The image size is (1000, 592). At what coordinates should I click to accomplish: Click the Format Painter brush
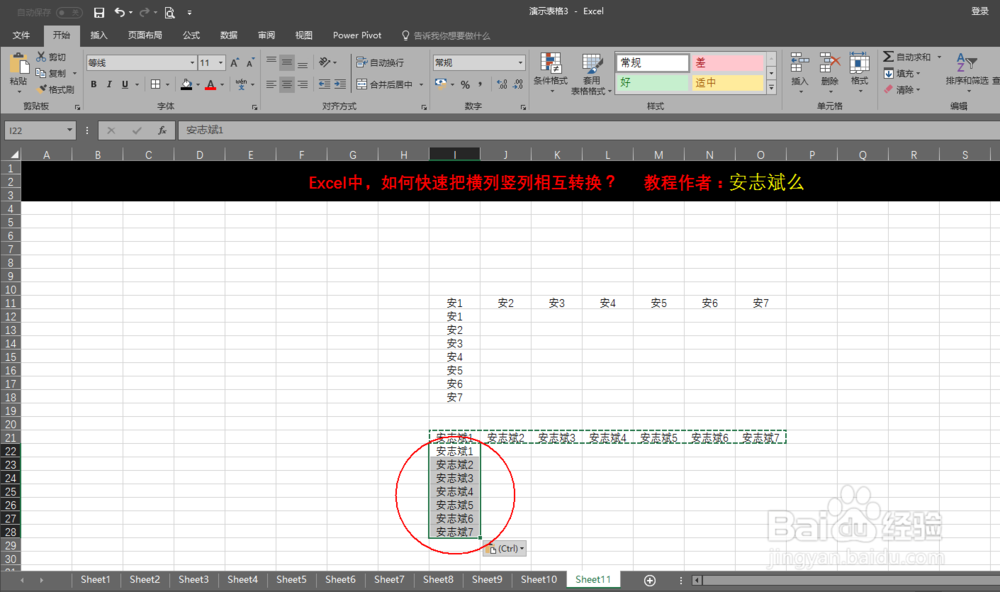click(x=42, y=89)
